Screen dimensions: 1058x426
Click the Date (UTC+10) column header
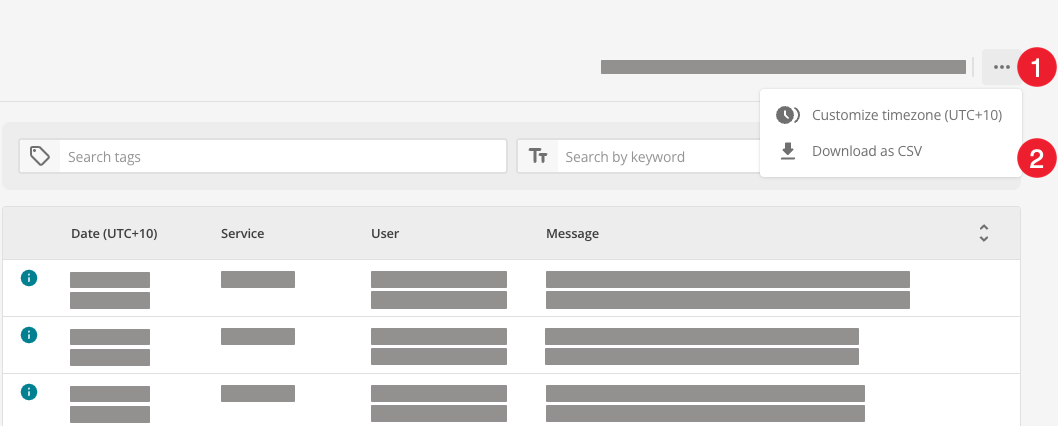(114, 234)
